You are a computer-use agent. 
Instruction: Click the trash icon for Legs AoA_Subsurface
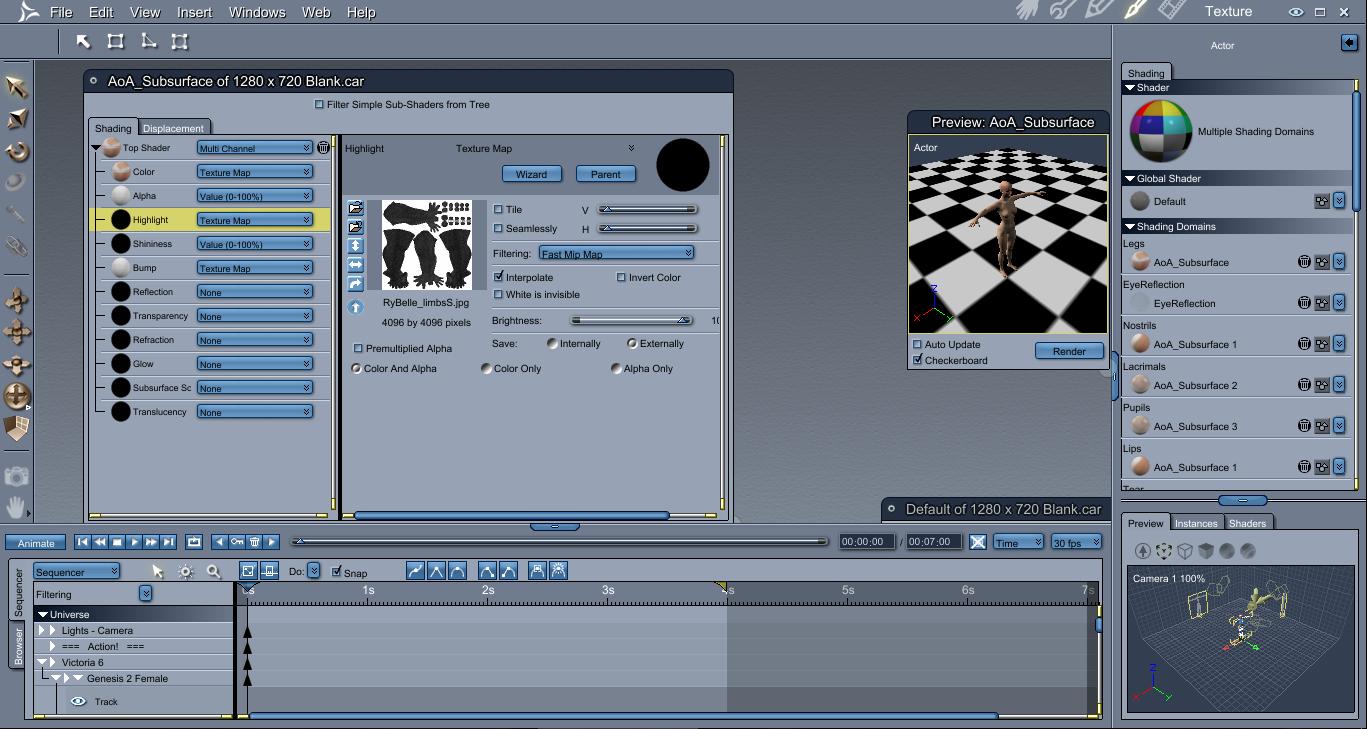pos(1304,262)
